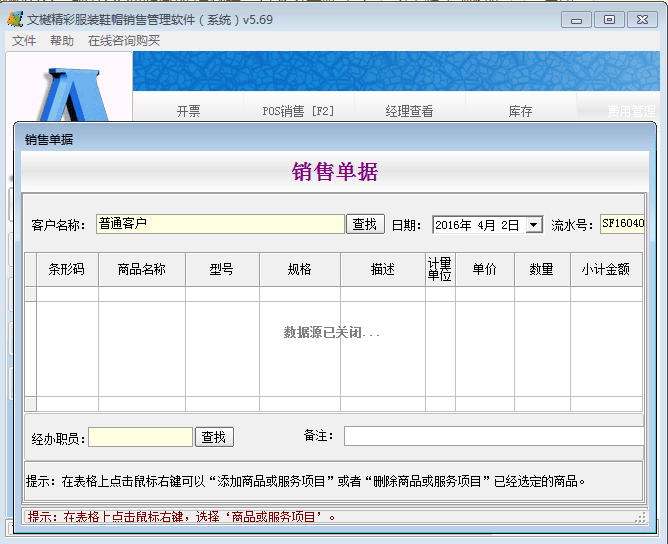Click the 商品名称 column header
Image resolution: width=668 pixels, height=544 pixels.
(141, 269)
